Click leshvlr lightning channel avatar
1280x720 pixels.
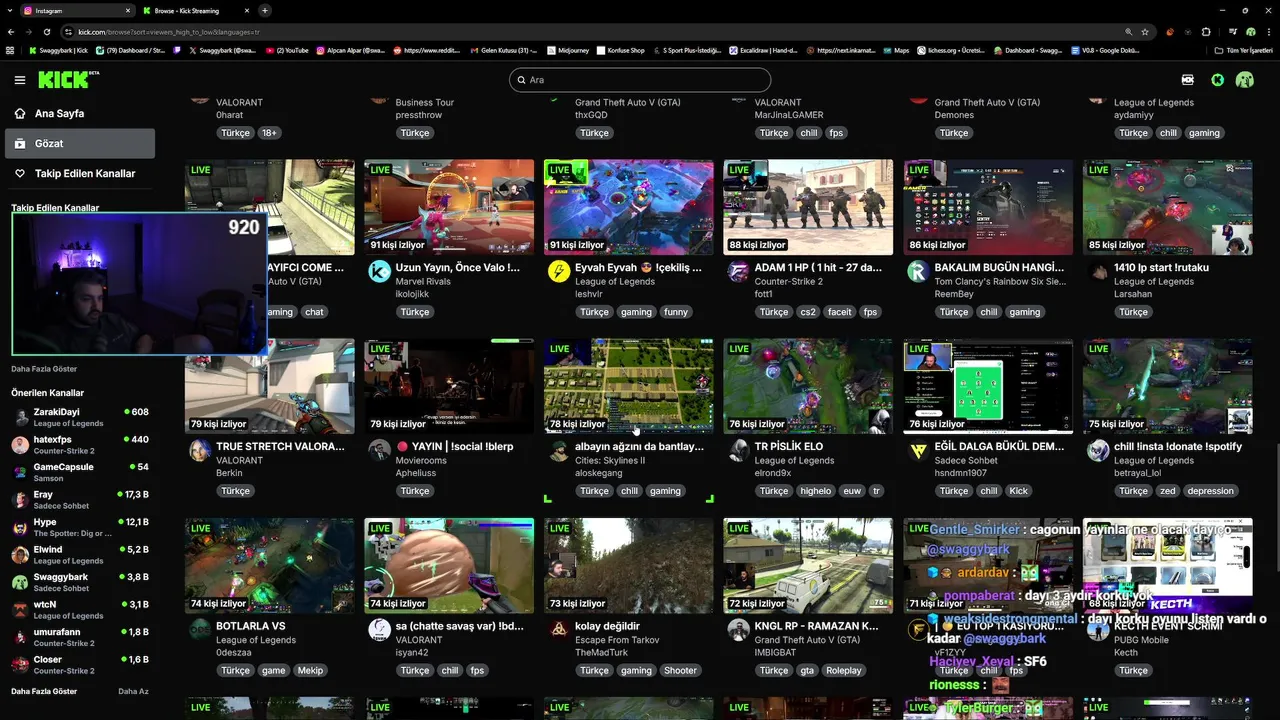pos(559,271)
